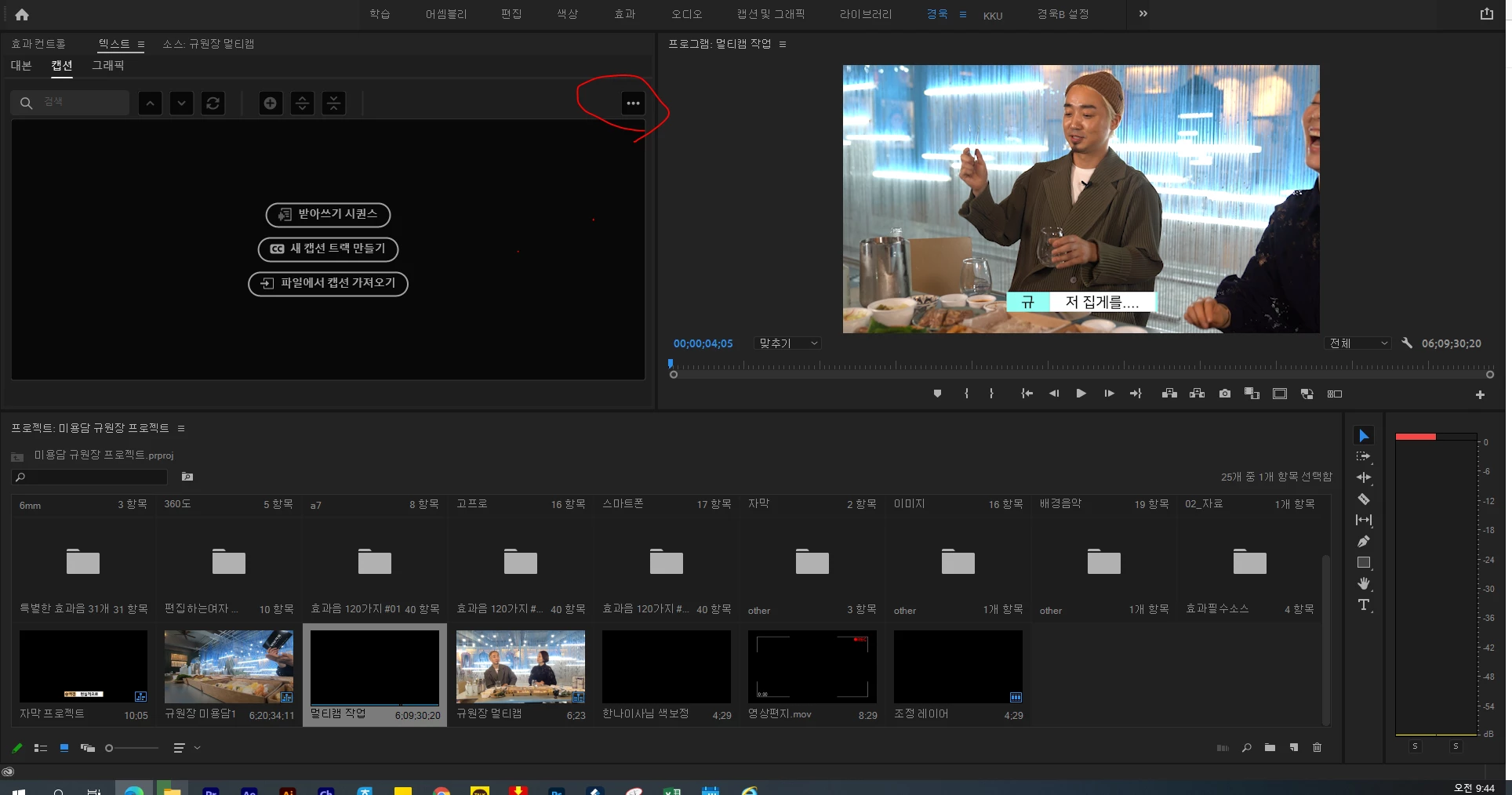Select the Razor tool
1512x795 pixels.
pos(1364,499)
